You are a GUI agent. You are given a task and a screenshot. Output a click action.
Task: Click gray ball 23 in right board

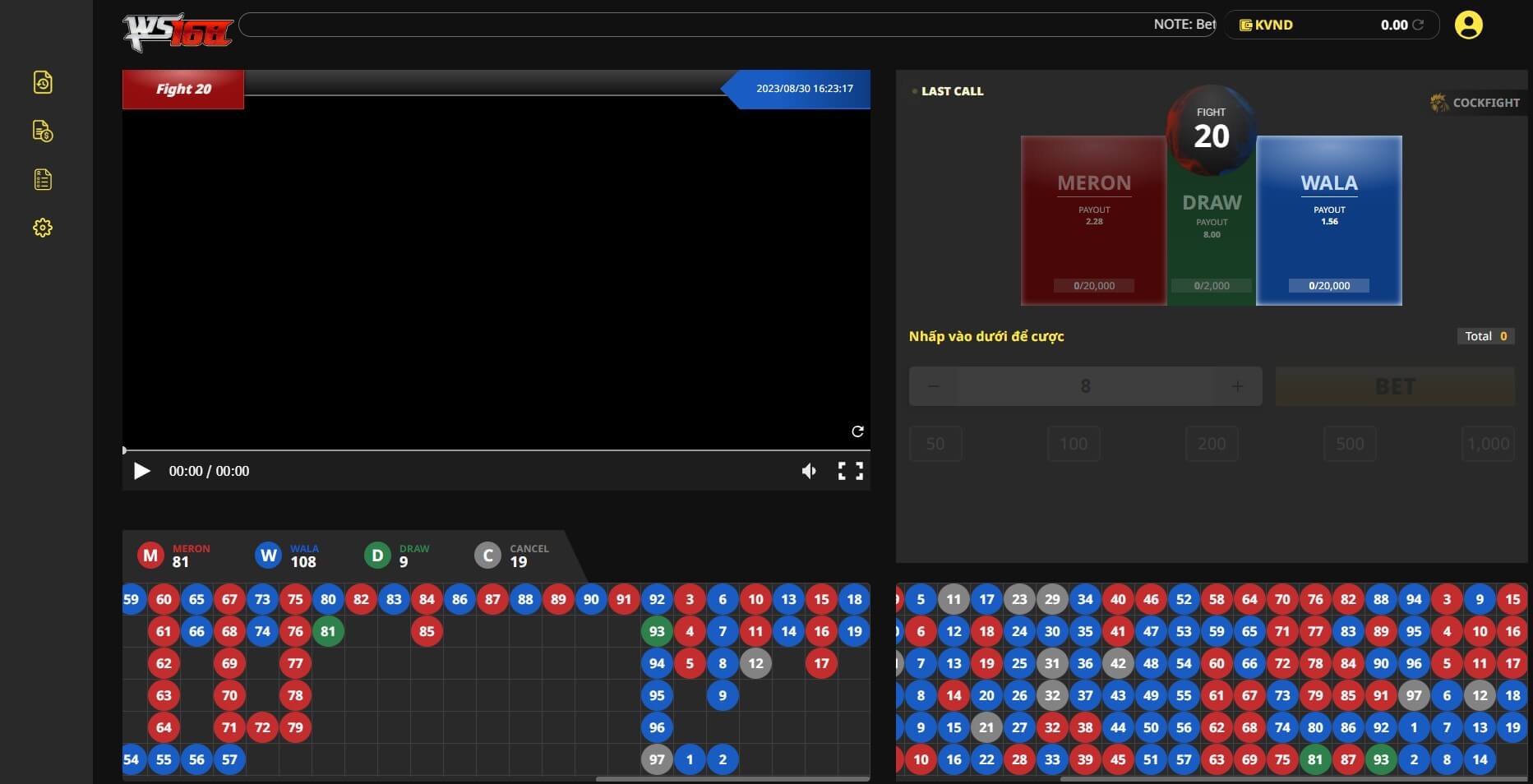coord(1019,599)
